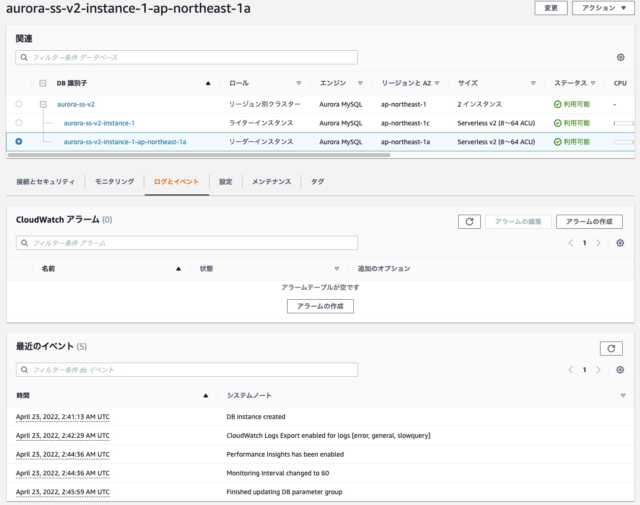Image resolution: width=640 pixels, height=505 pixels.
Task: Focus the alarms filter input field
Action: 187,243
